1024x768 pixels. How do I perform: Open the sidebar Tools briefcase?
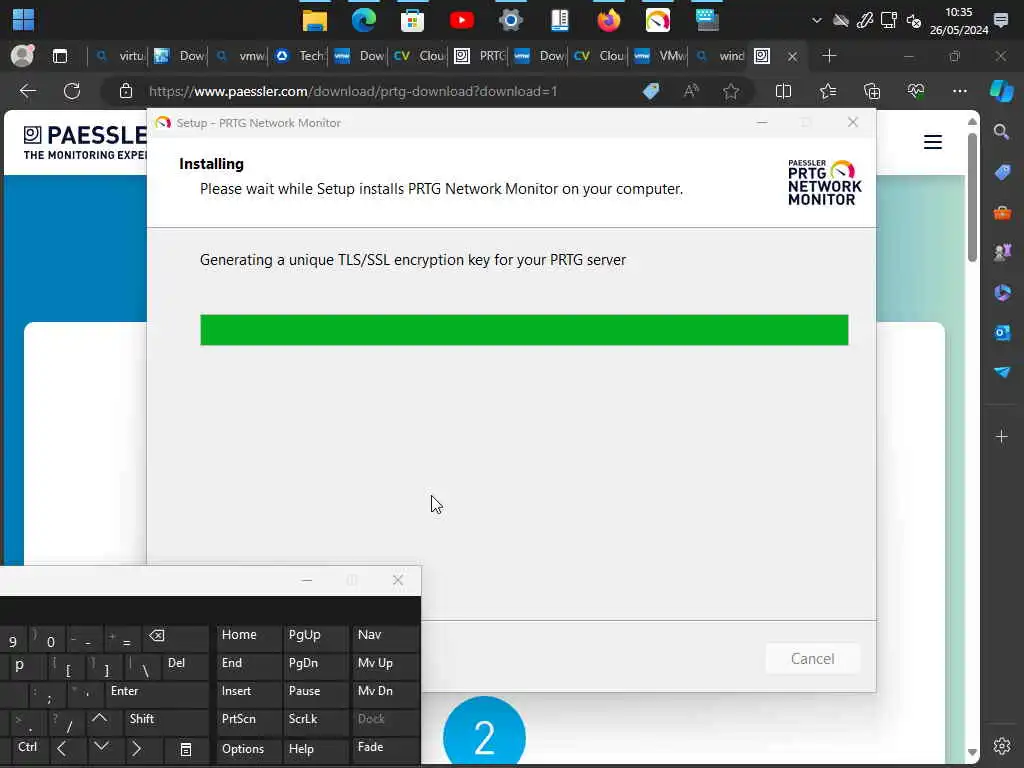click(x=1002, y=213)
